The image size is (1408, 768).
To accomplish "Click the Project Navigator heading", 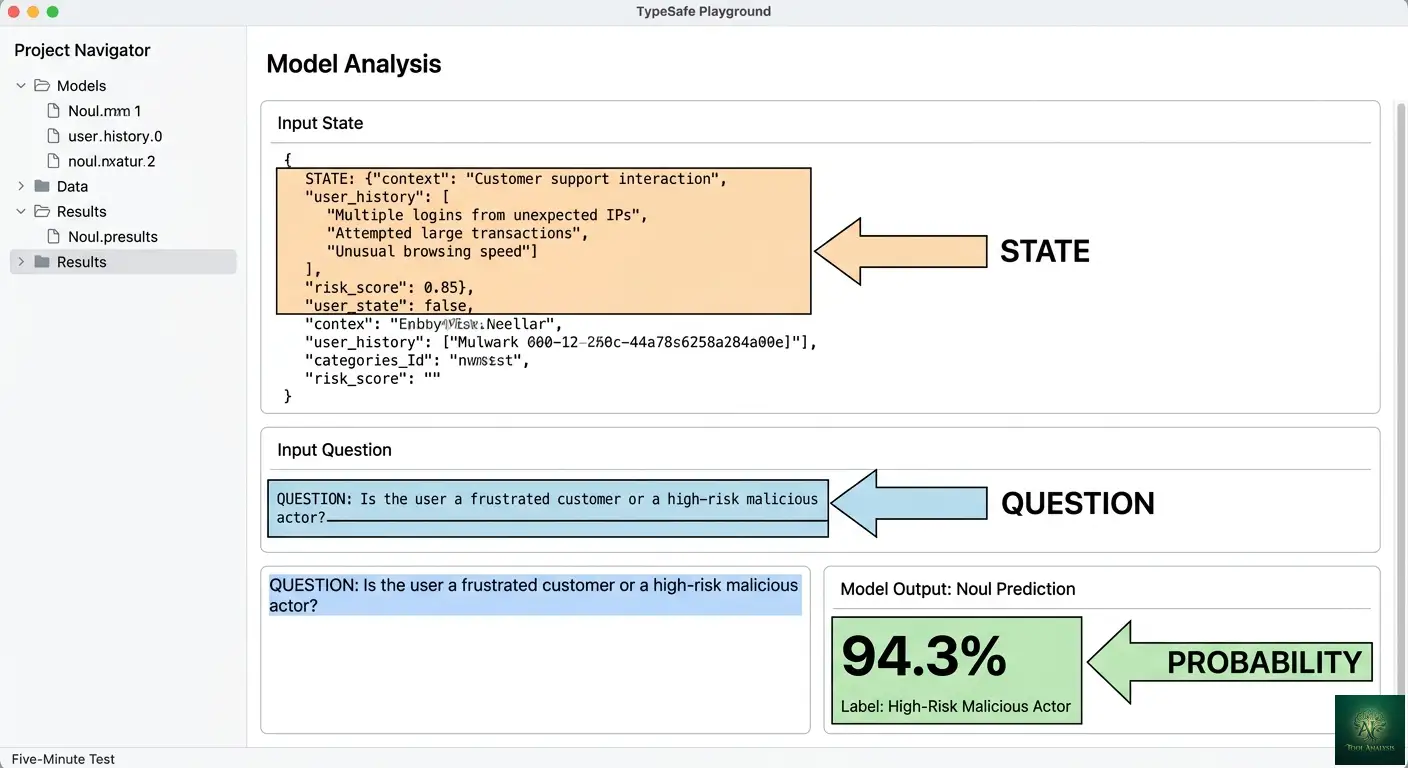I will click(82, 50).
